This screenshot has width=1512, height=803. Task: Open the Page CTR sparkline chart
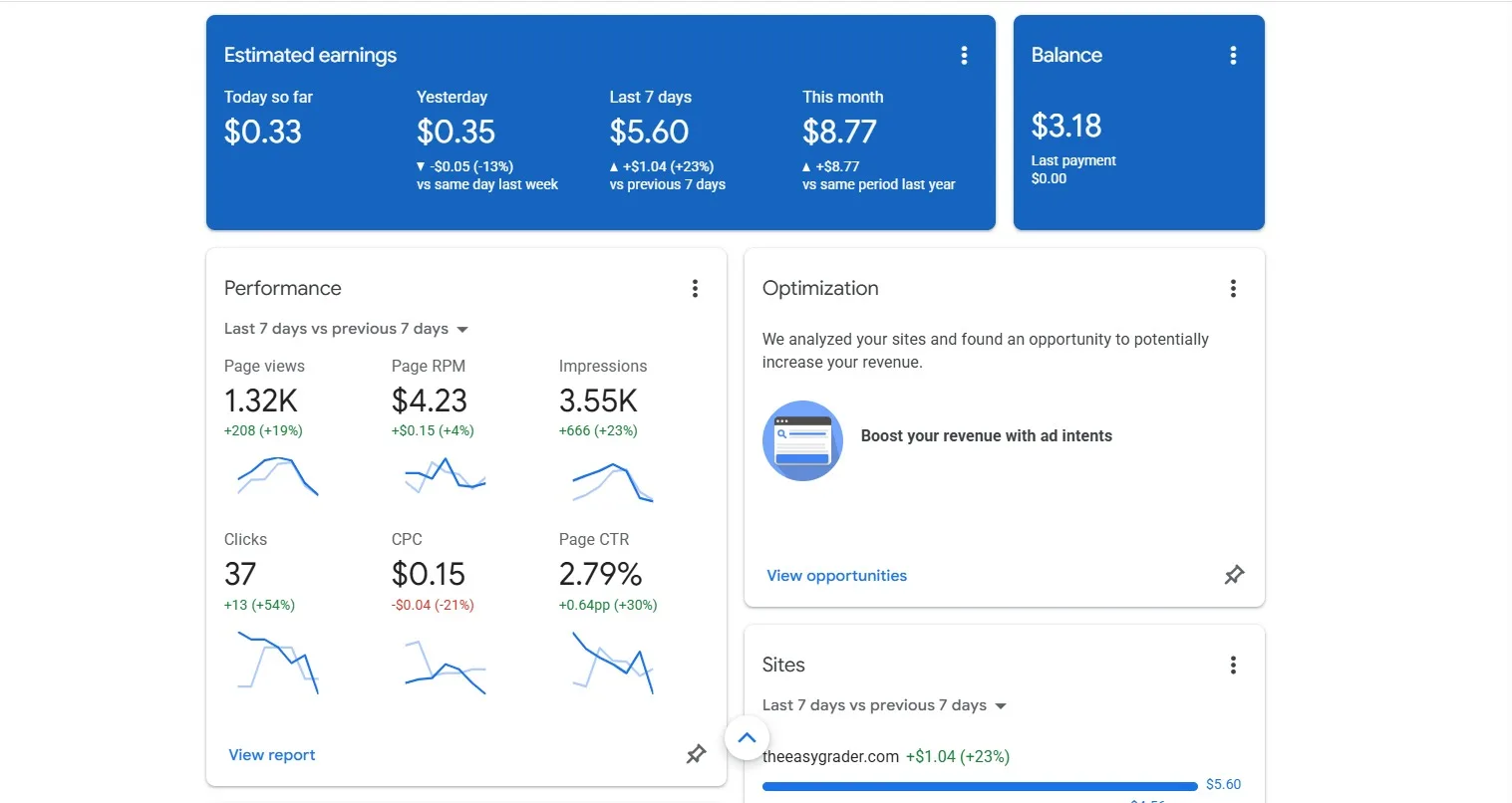click(x=613, y=663)
